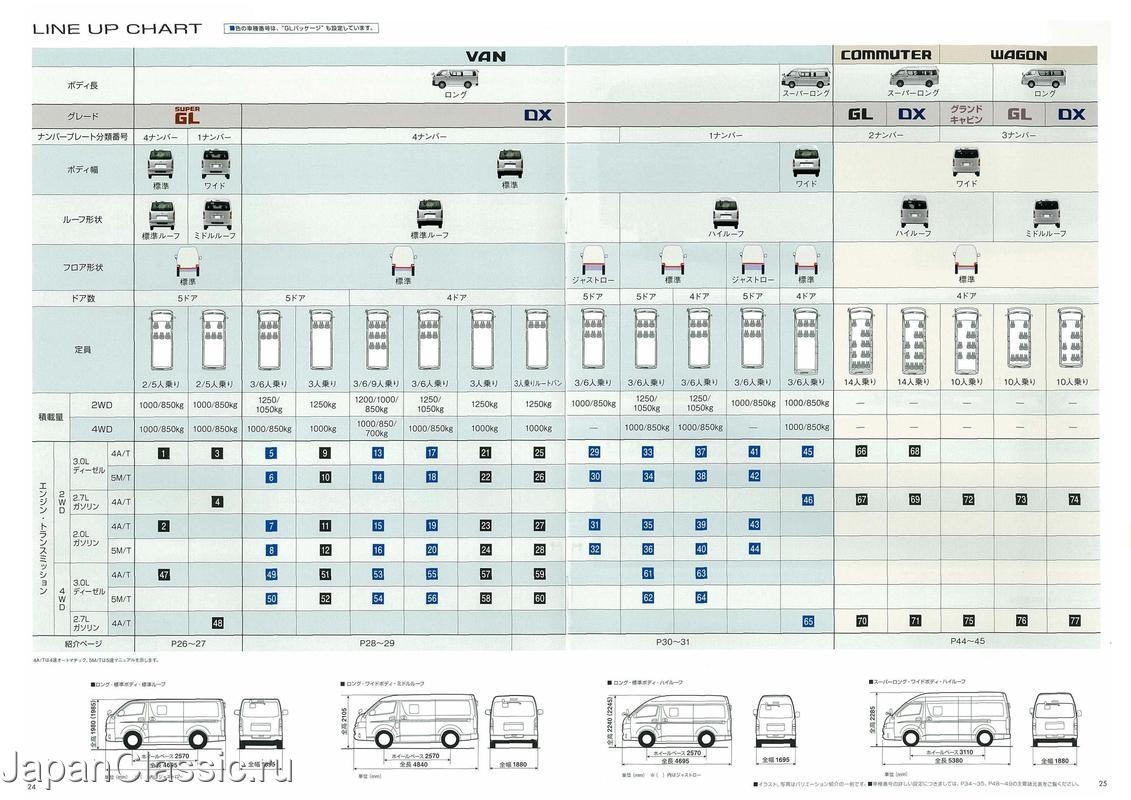Click the 10人乗り seating diagram under グランドキャビン
Viewport: 1131px width, 800px height.
tap(966, 342)
